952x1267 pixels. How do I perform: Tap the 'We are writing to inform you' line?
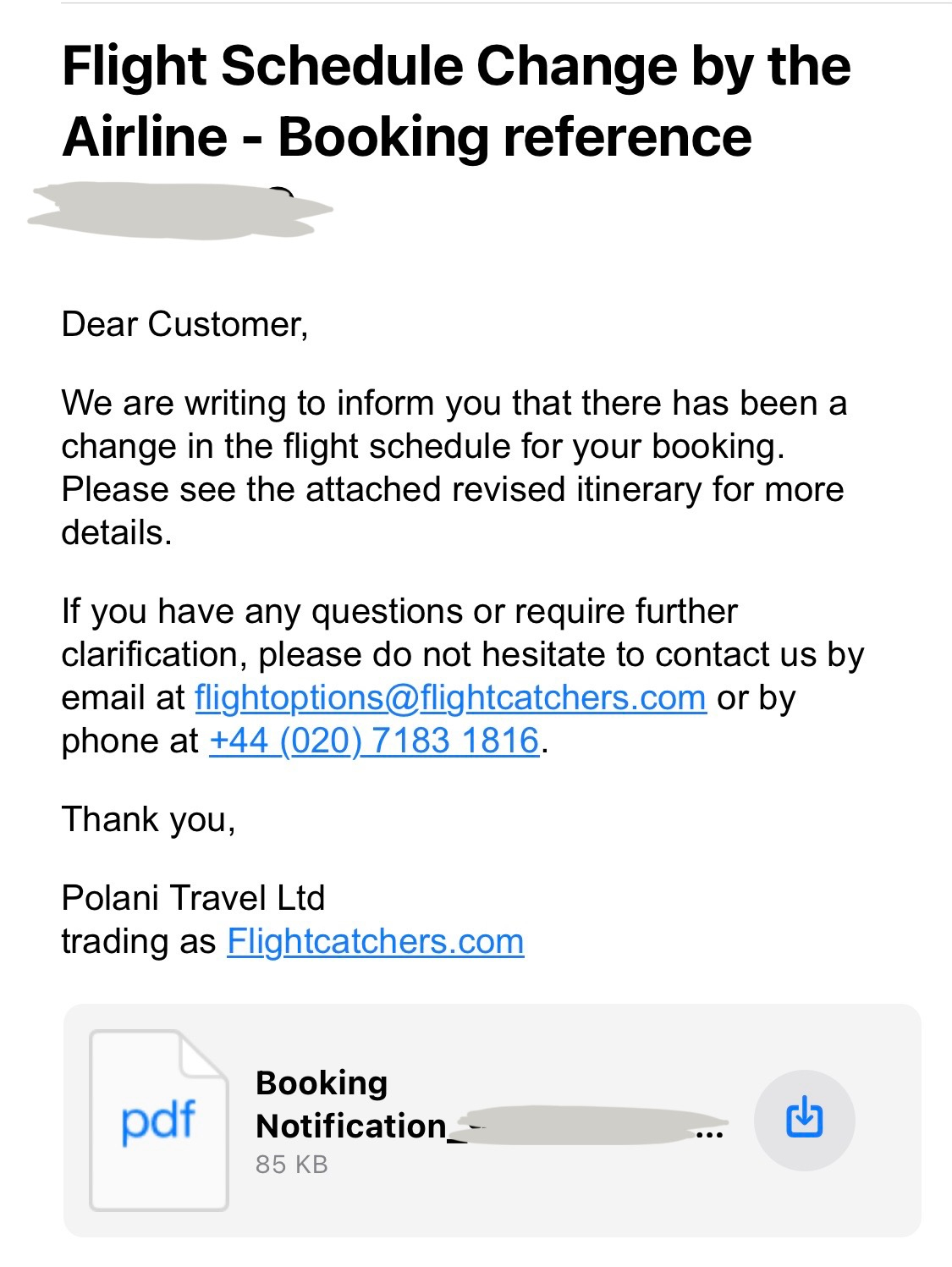454,403
